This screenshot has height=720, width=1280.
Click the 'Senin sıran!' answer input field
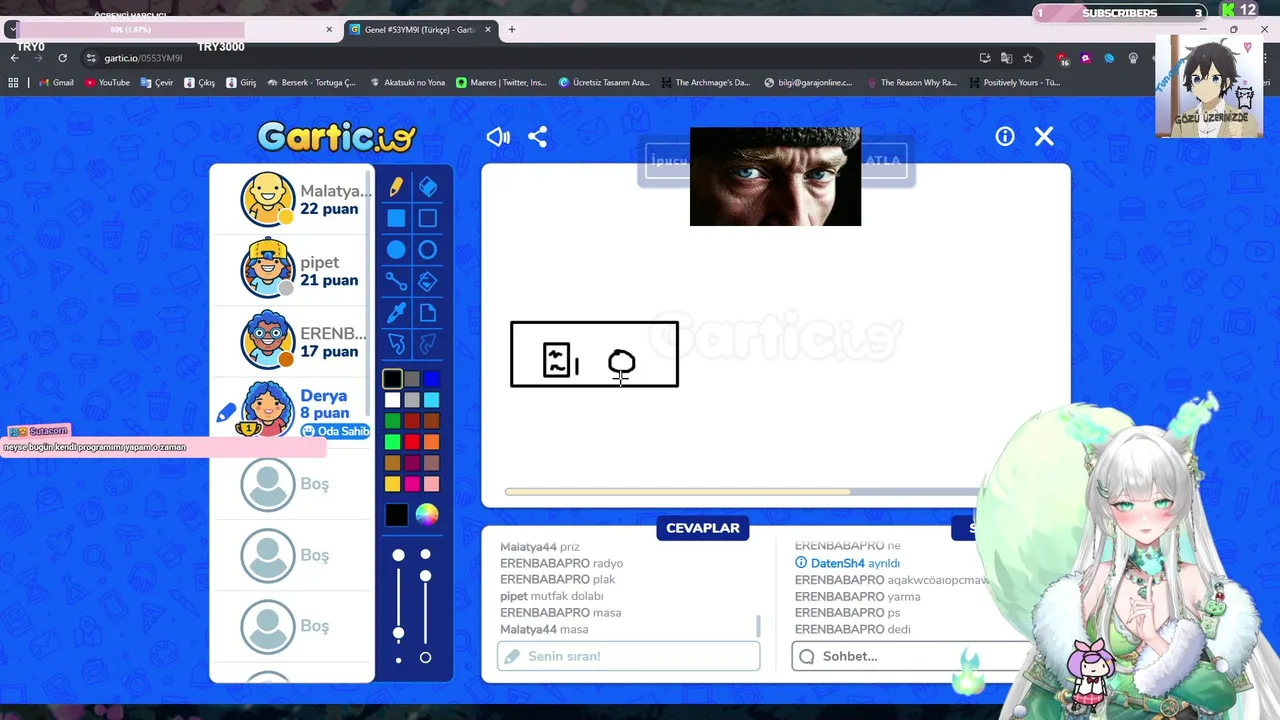click(x=628, y=656)
